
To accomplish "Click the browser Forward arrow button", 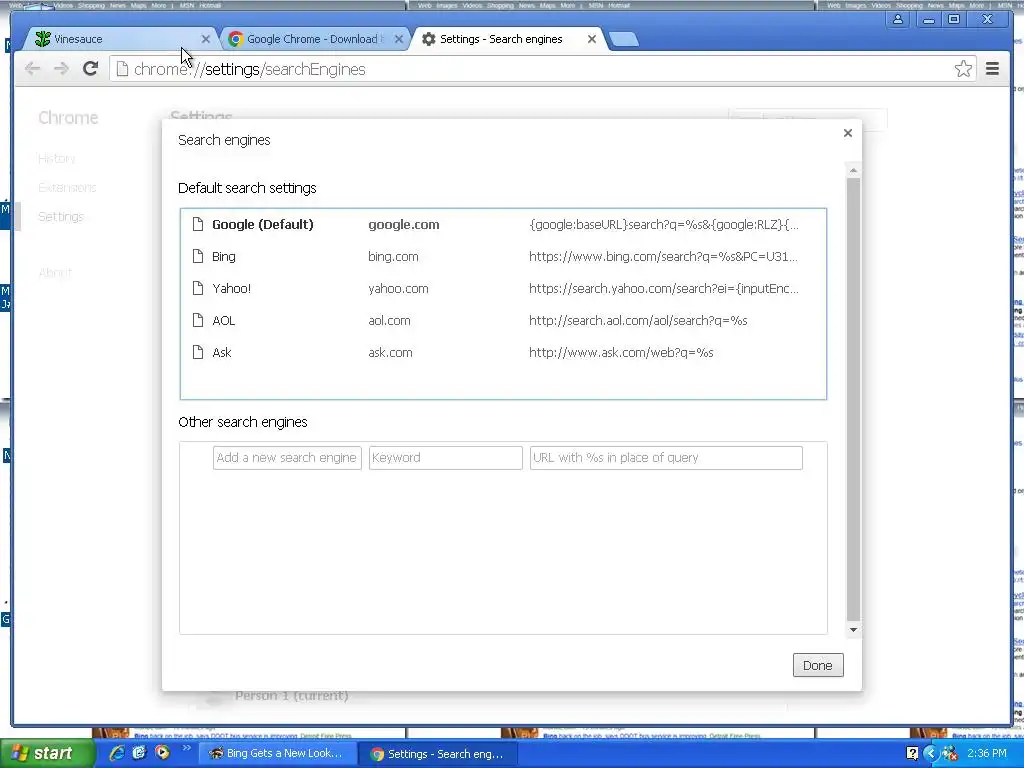I will point(61,69).
